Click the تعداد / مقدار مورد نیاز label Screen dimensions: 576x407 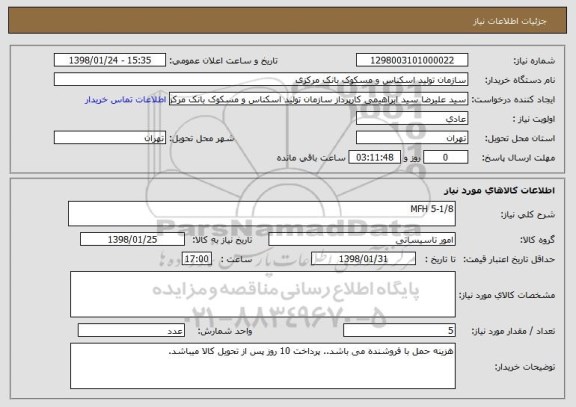(x=513, y=331)
